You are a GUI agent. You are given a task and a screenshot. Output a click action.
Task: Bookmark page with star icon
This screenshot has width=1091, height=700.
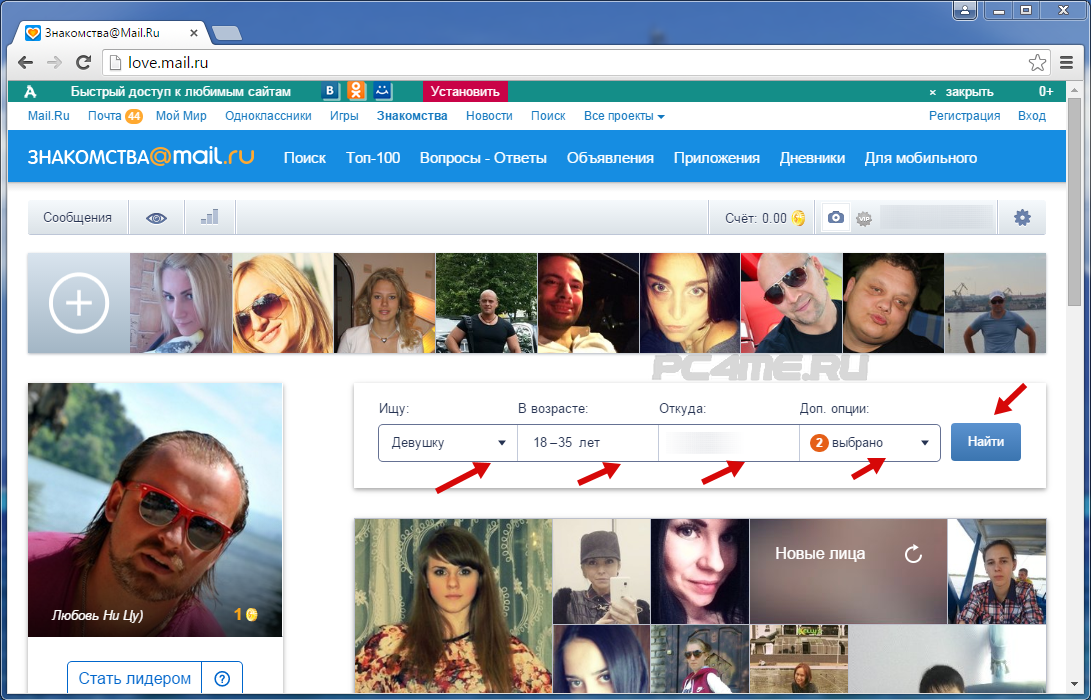1037,63
